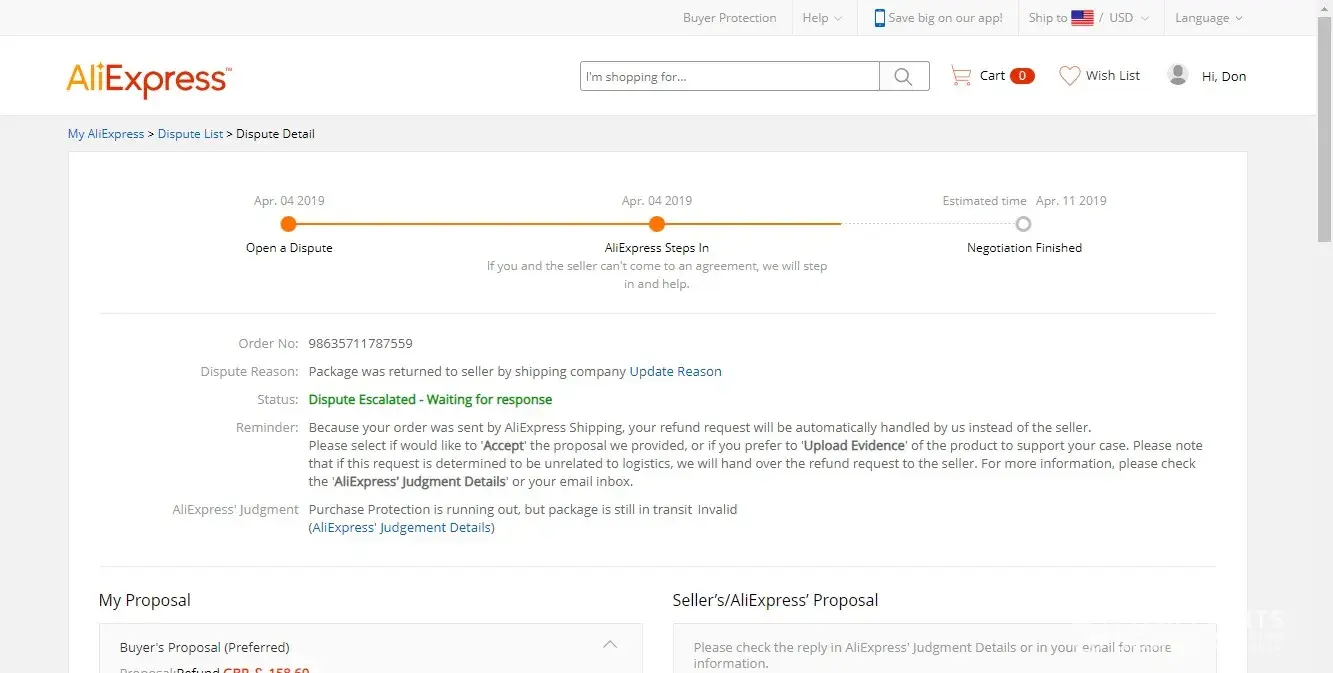Click the Wish List heart icon
The image size is (1333, 673).
click(1069, 76)
